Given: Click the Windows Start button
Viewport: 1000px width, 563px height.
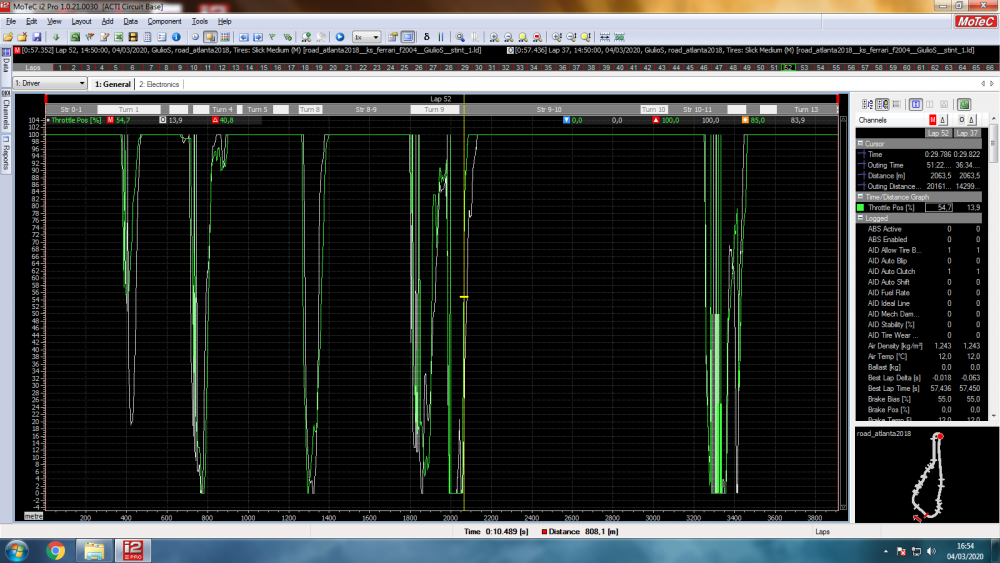Looking at the screenshot, I should 17,551.
